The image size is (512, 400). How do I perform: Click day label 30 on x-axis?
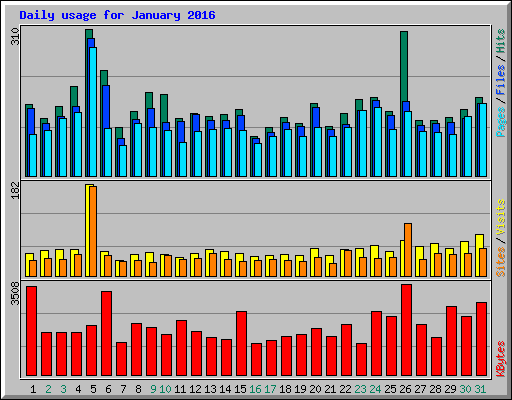click(x=465, y=389)
